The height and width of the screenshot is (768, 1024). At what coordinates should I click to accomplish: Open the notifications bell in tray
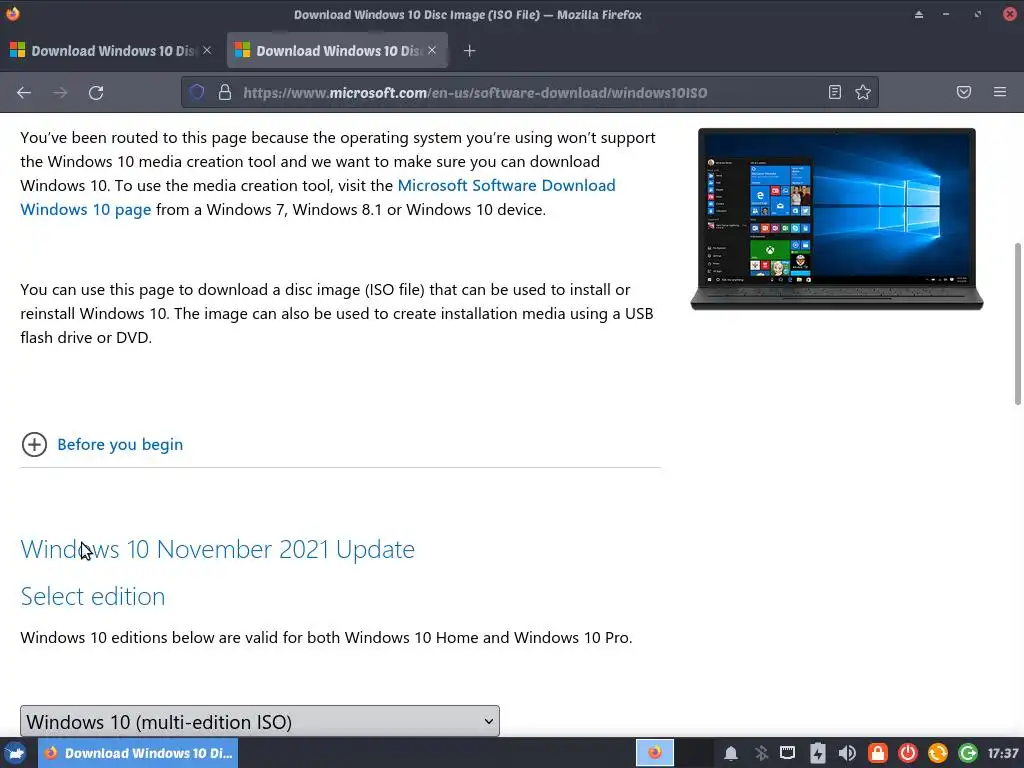coord(731,753)
